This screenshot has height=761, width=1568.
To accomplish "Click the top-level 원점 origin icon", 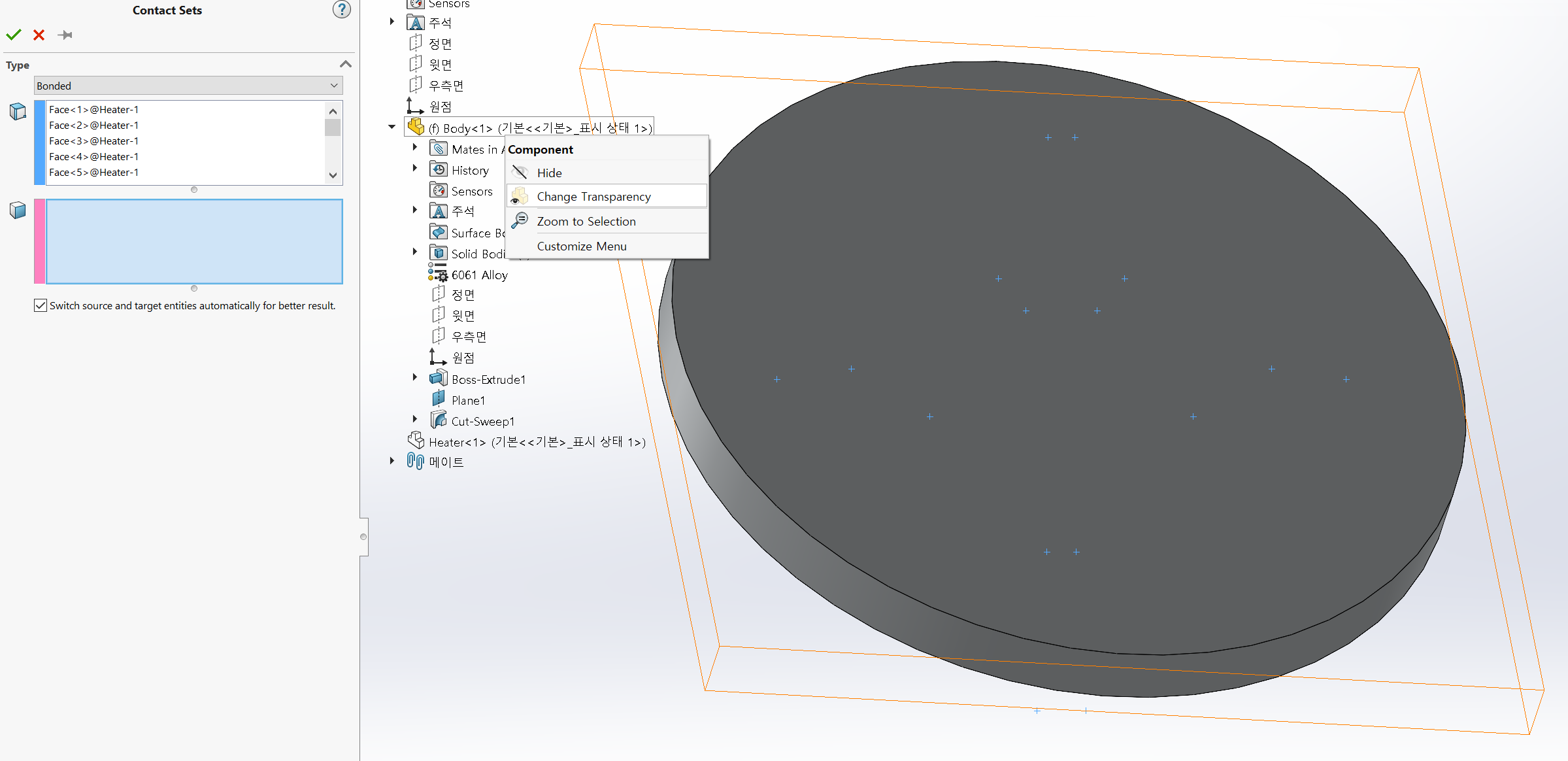I will pos(415,106).
